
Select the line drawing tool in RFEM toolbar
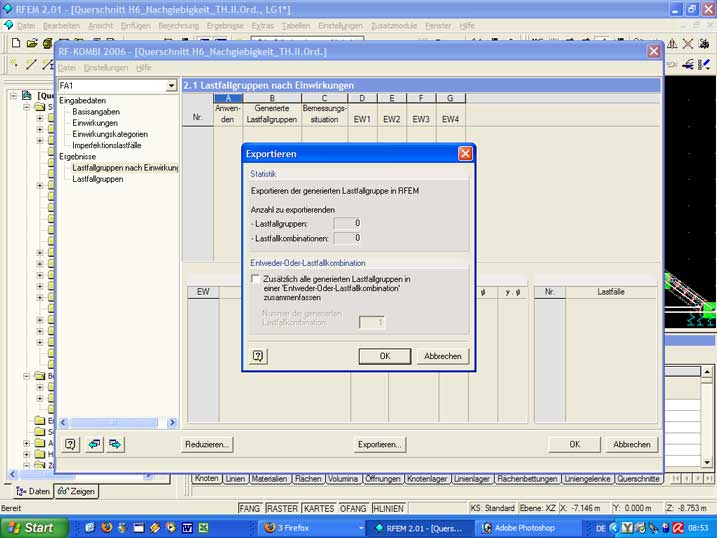[31, 64]
